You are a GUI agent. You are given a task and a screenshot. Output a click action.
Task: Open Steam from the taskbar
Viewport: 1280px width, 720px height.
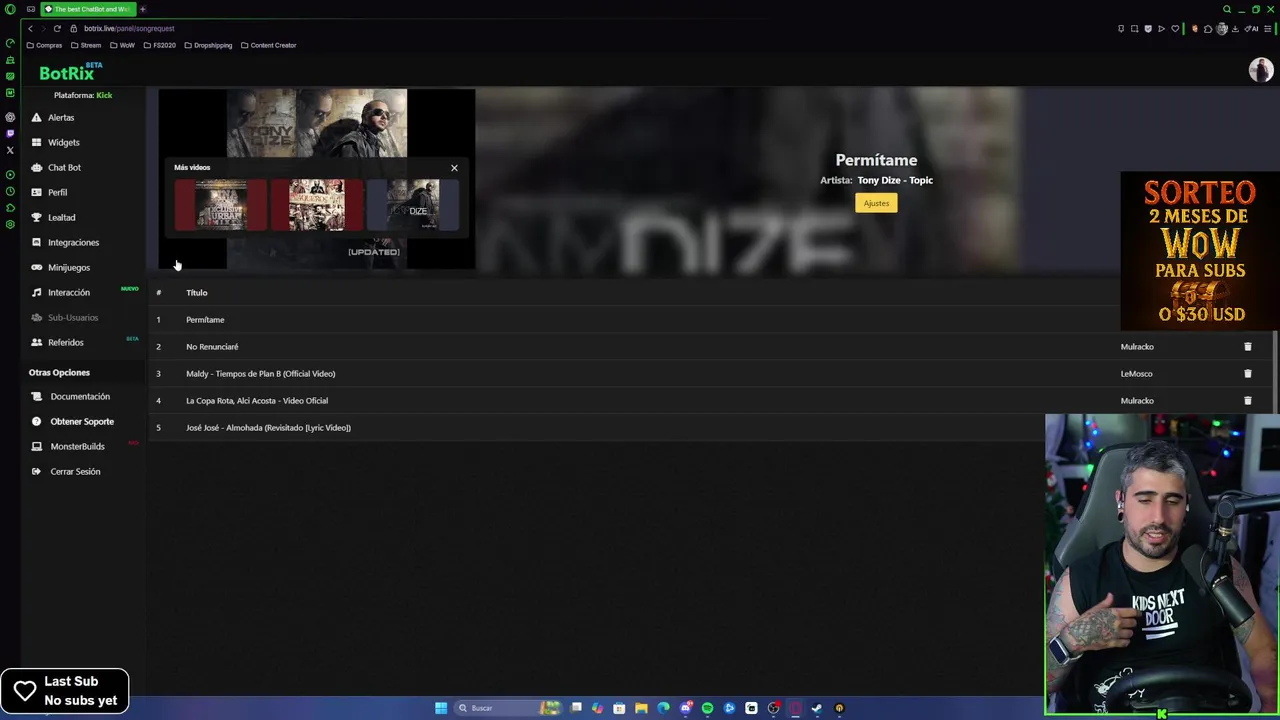pos(817,708)
